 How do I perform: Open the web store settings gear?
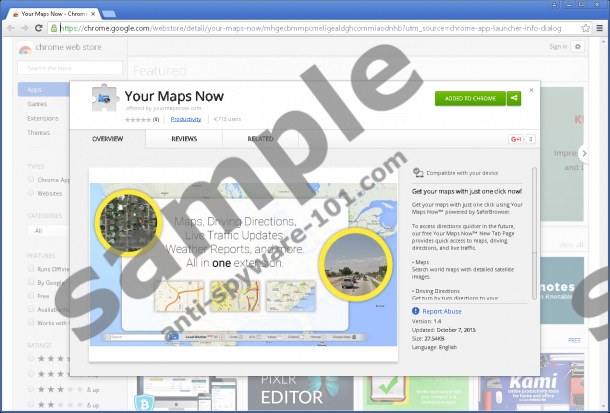(x=578, y=47)
